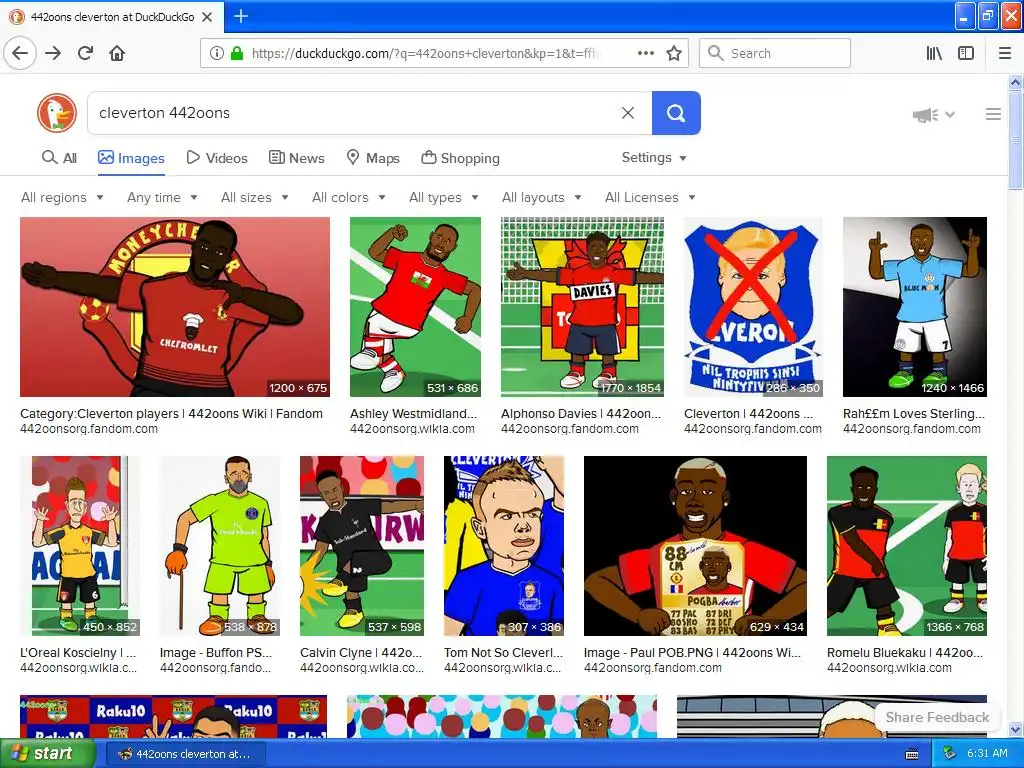Reload the current page
The image size is (1024, 768).
(85, 53)
